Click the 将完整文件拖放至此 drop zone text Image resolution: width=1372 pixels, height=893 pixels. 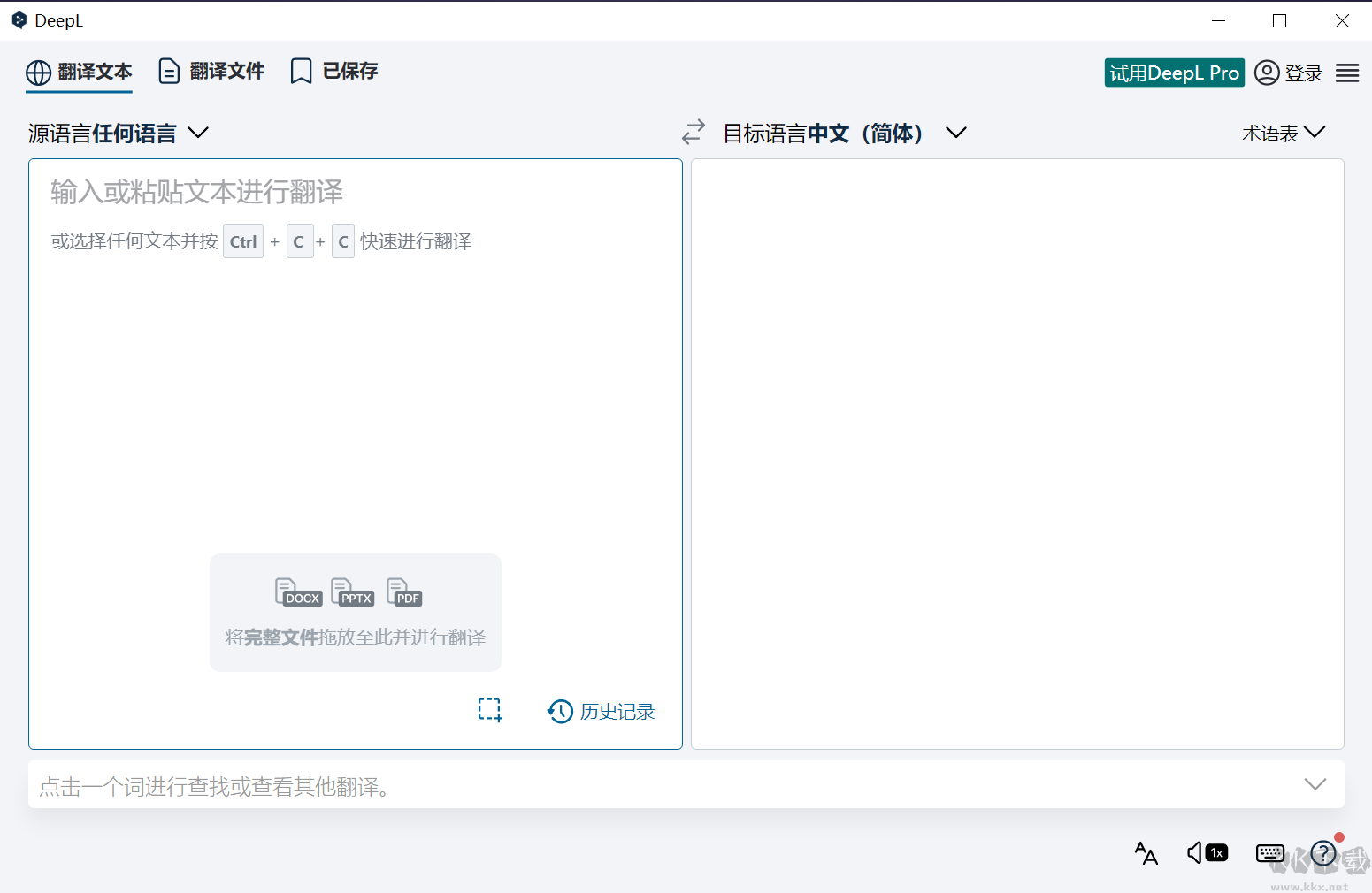(356, 637)
